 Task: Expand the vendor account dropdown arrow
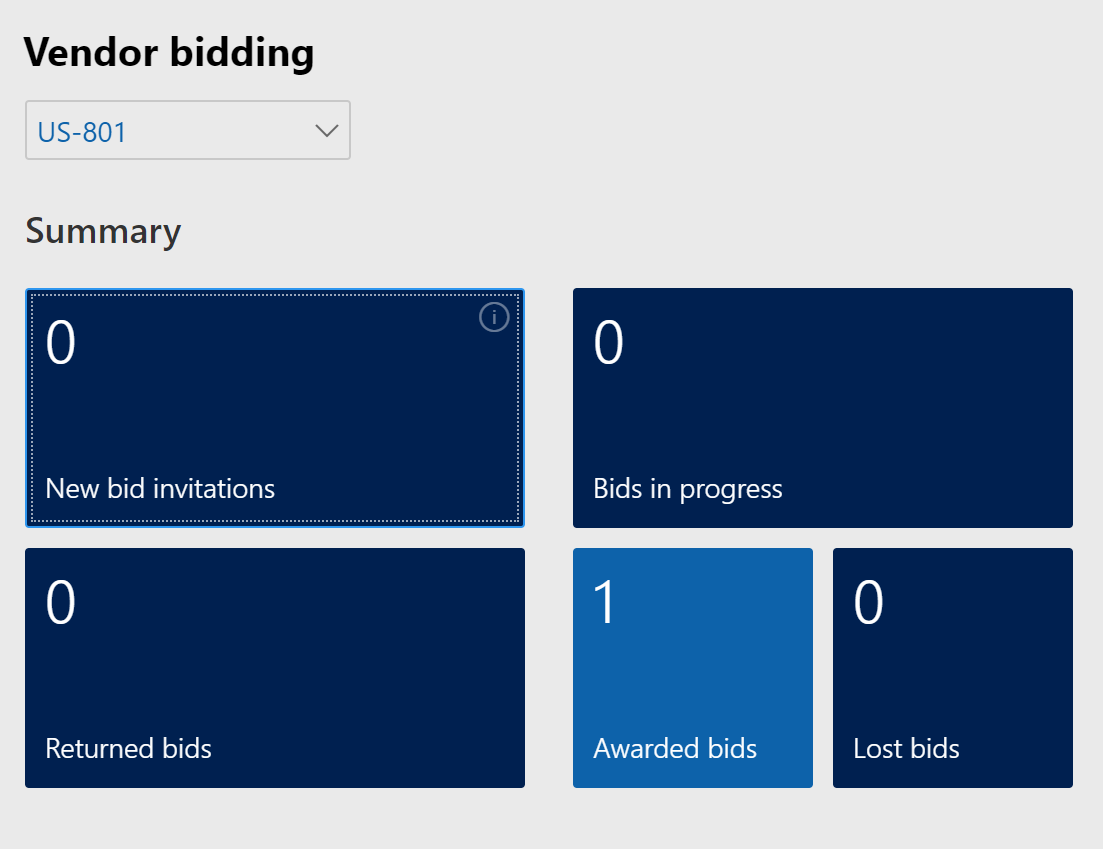pos(326,131)
